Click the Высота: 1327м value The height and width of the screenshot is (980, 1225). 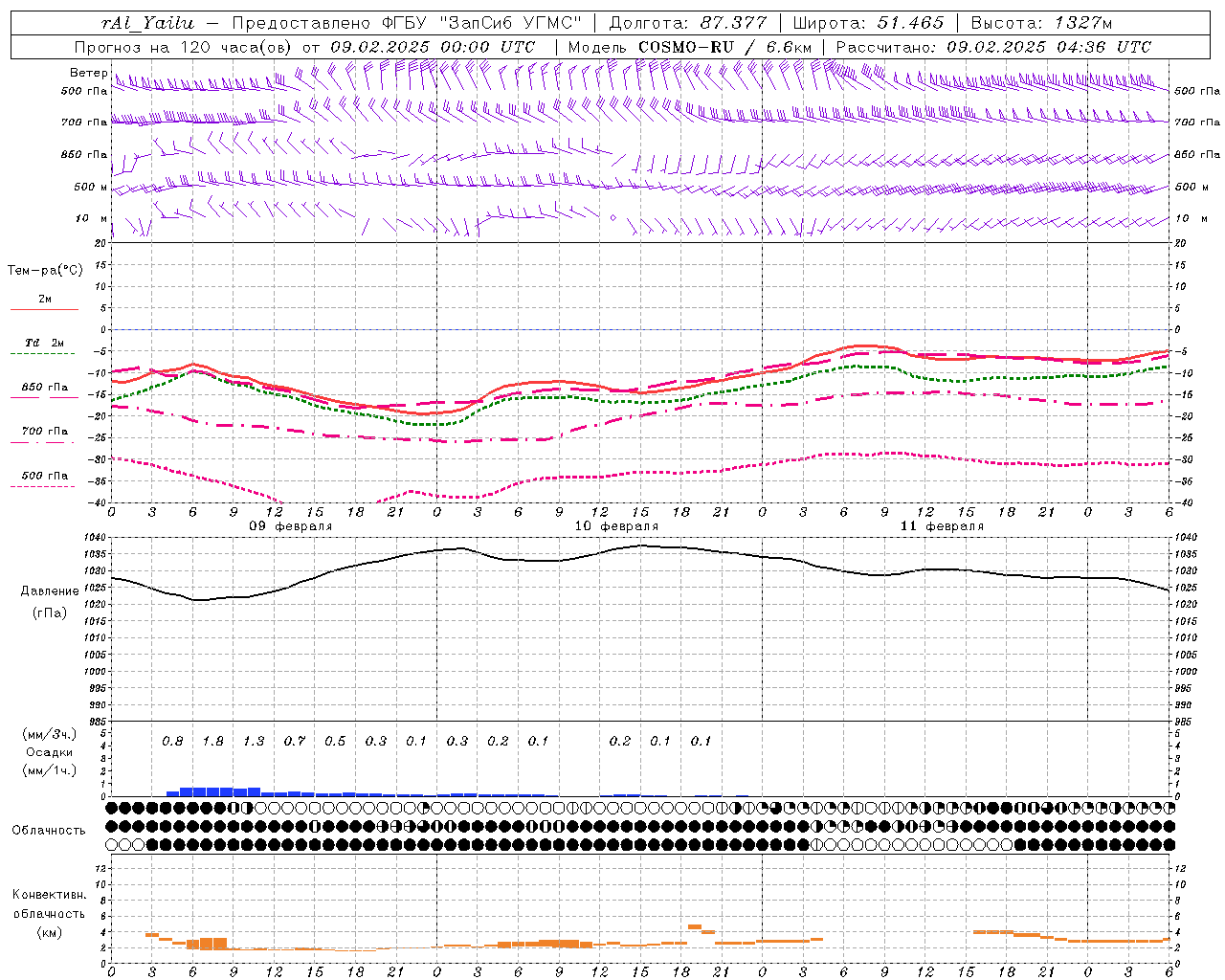tap(1041, 23)
